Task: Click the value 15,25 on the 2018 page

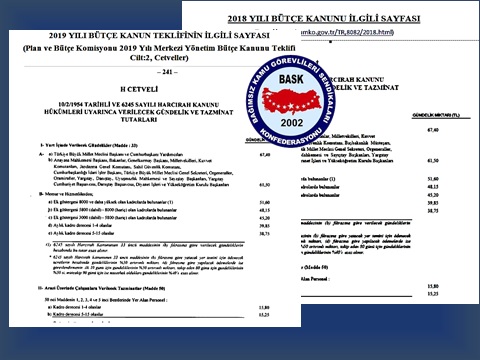Action: click(x=433, y=294)
